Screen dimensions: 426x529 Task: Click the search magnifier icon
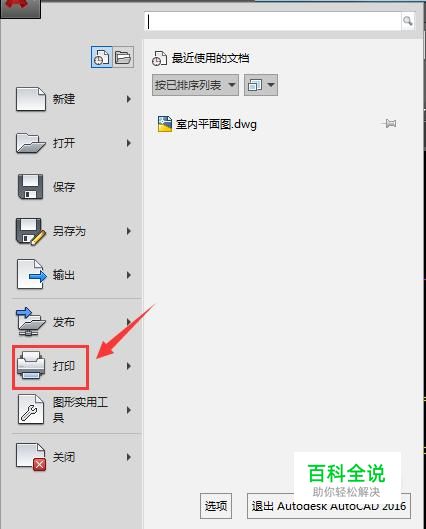click(408, 21)
